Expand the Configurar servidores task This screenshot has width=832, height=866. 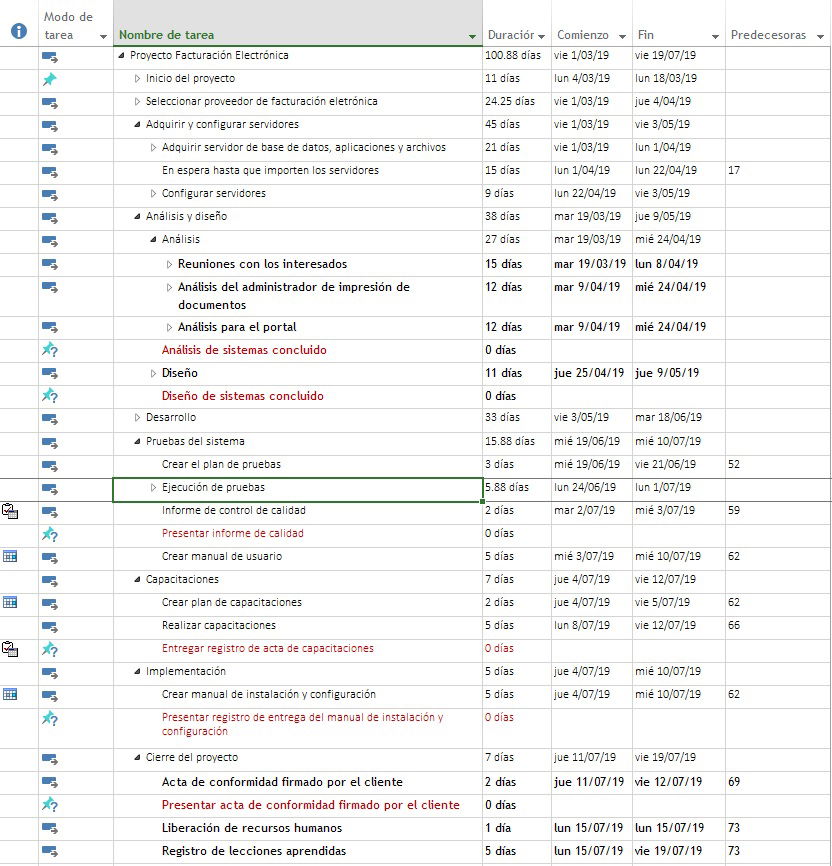click(x=154, y=193)
